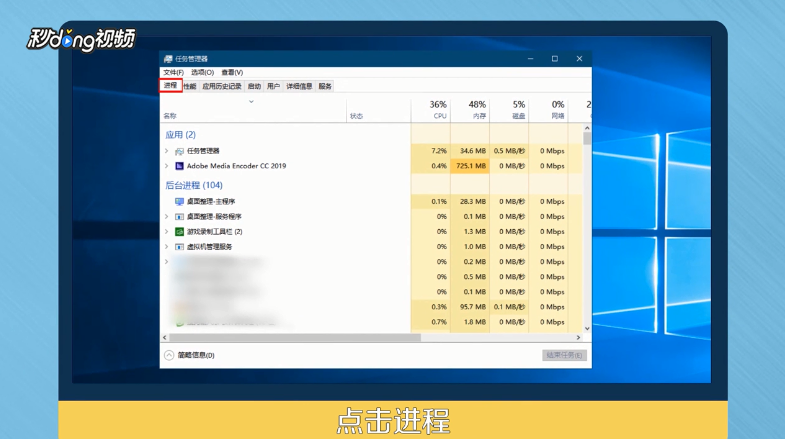Click the green 游戏录制工具栏 icon
Image resolution: width=785 pixels, height=439 pixels.
[x=179, y=232]
